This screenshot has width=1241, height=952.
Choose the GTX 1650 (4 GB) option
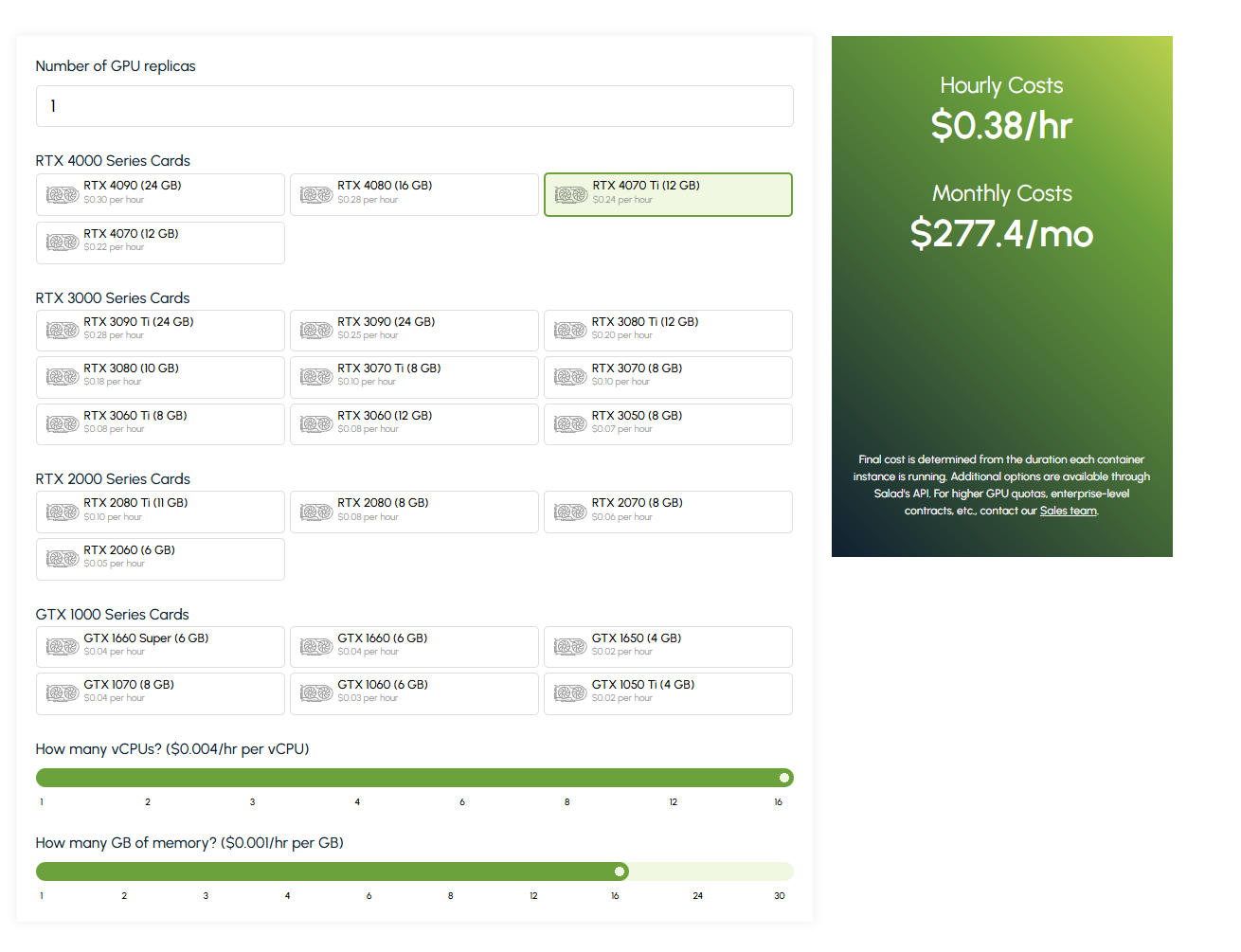click(668, 647)
